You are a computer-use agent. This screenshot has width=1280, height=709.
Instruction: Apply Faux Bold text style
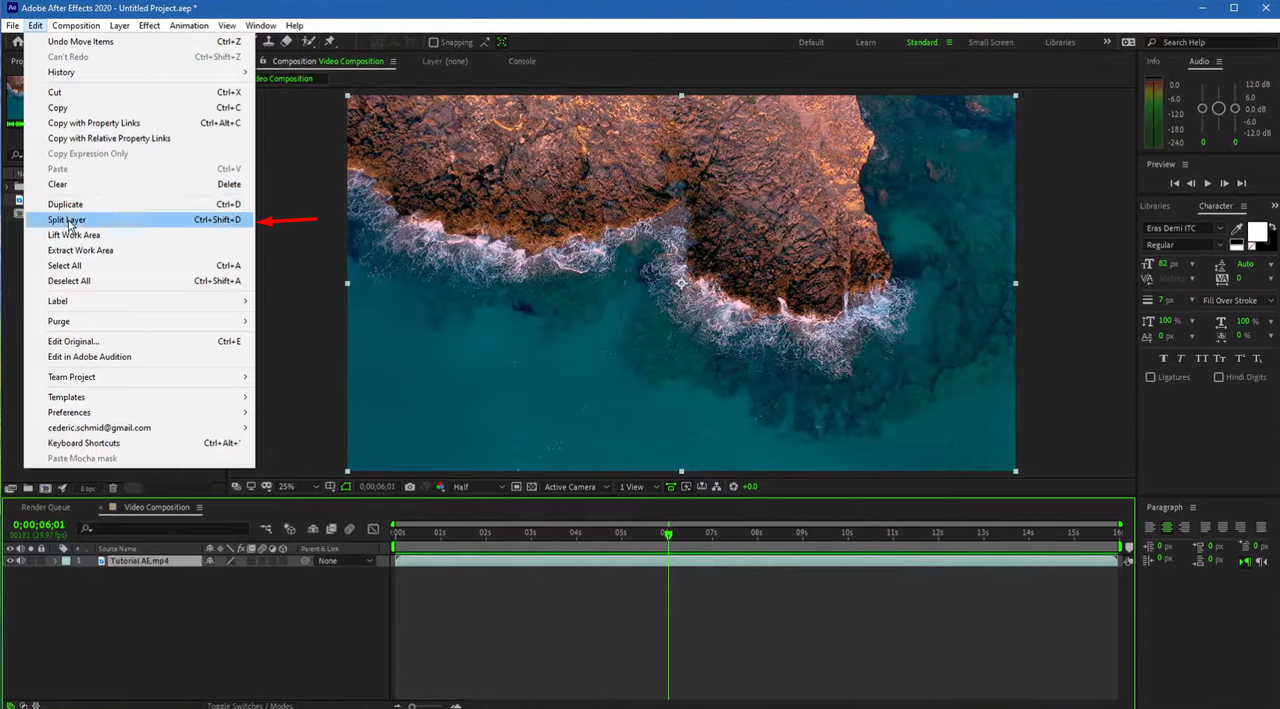pos(1164,358)
